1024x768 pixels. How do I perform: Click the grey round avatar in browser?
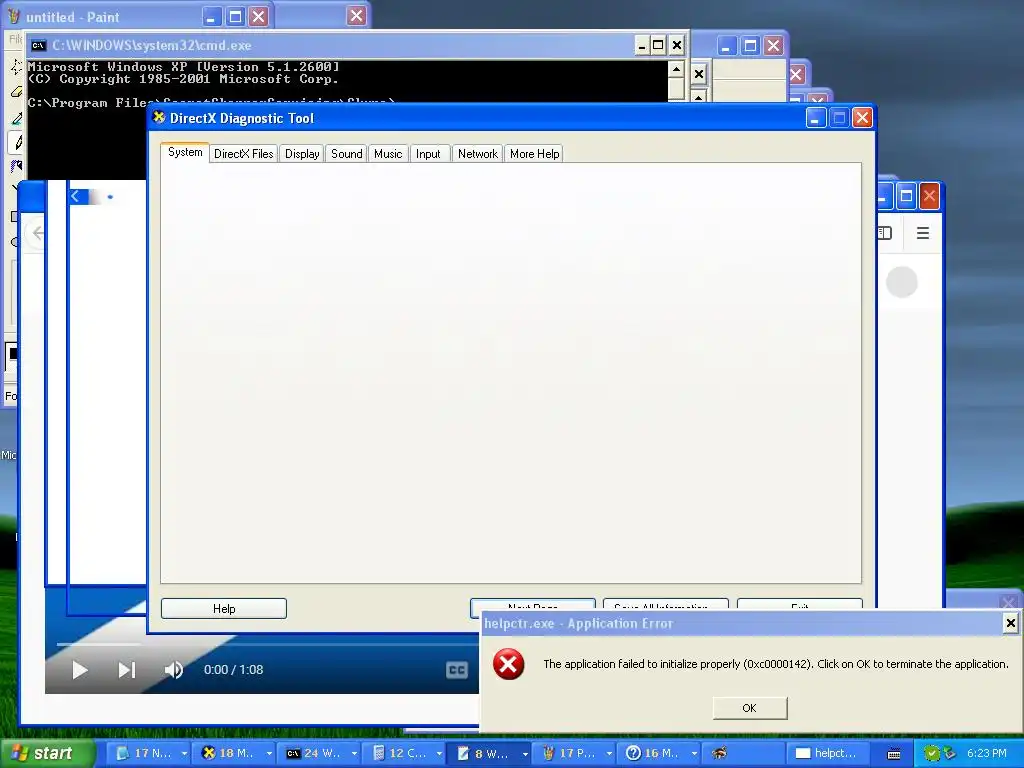902,282
